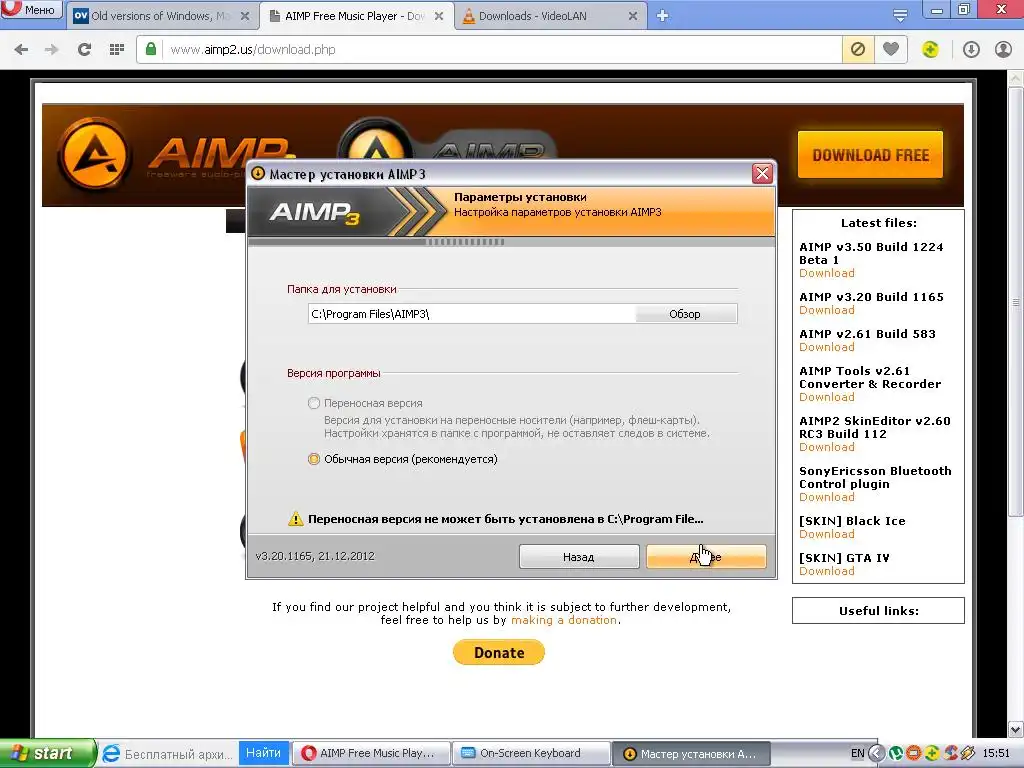The width and height of the screenshot is (1024, 768).
Task: Go forward to next page
Action: pyautogui.click(x=52, y=50)
